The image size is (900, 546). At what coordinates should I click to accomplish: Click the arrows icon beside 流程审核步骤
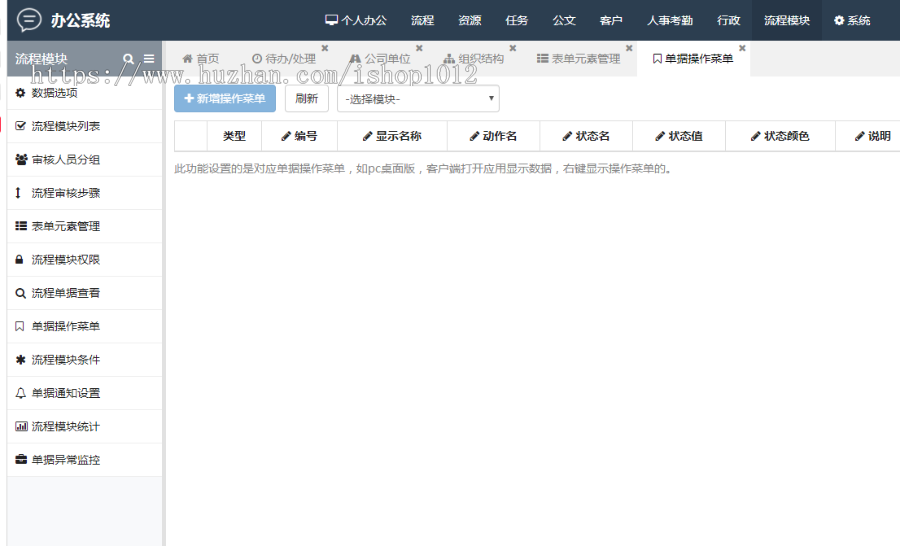(18, 193)
